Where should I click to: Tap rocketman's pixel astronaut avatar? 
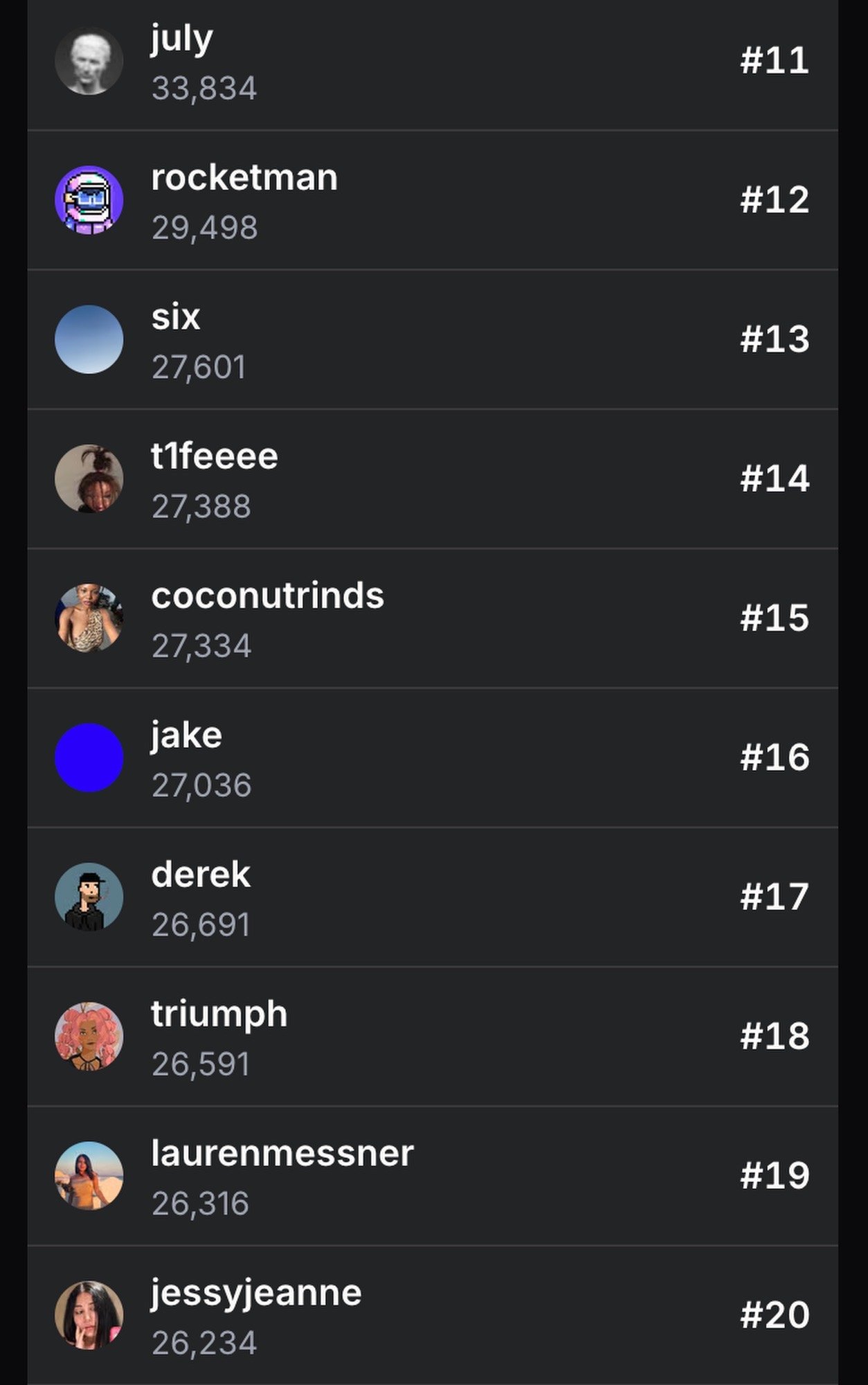[x=89, y=200]
